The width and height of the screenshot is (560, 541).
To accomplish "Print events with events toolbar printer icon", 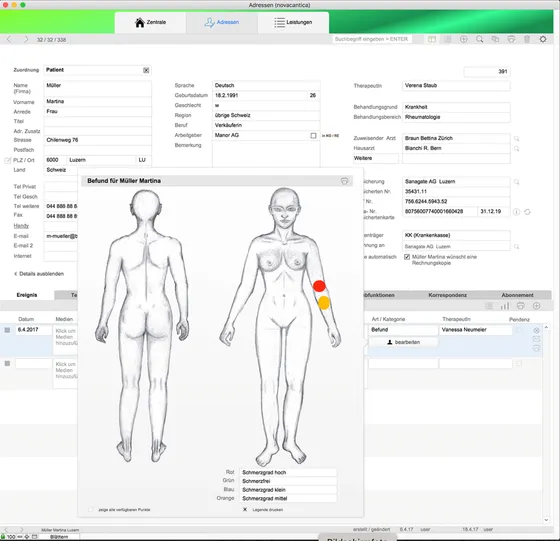I will click(521, 306).
